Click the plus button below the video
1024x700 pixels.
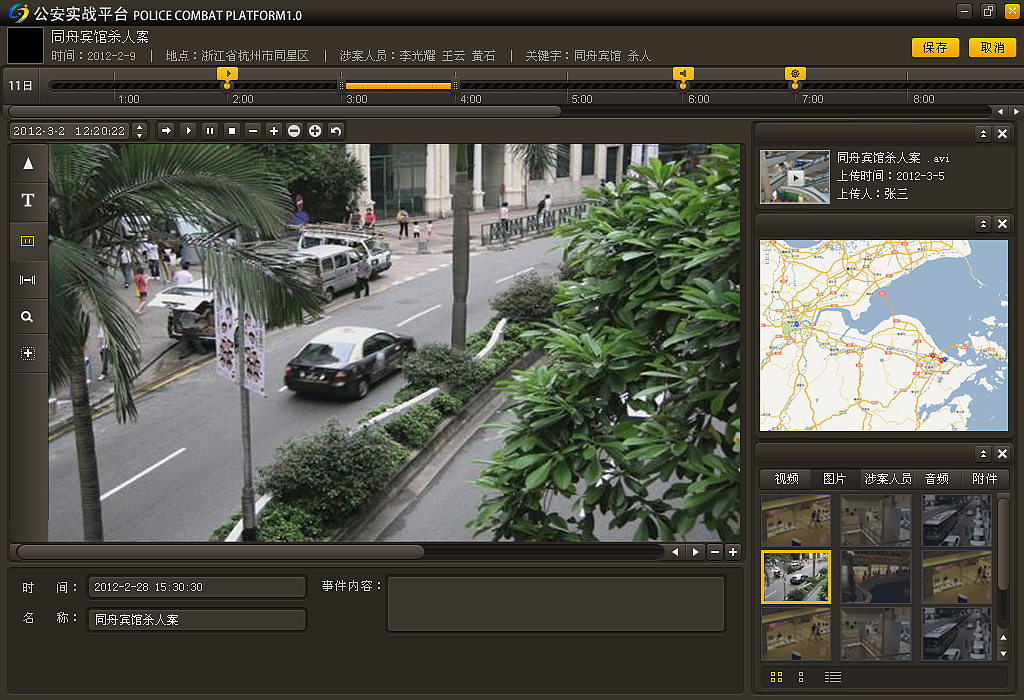click(x=733, y=552)
